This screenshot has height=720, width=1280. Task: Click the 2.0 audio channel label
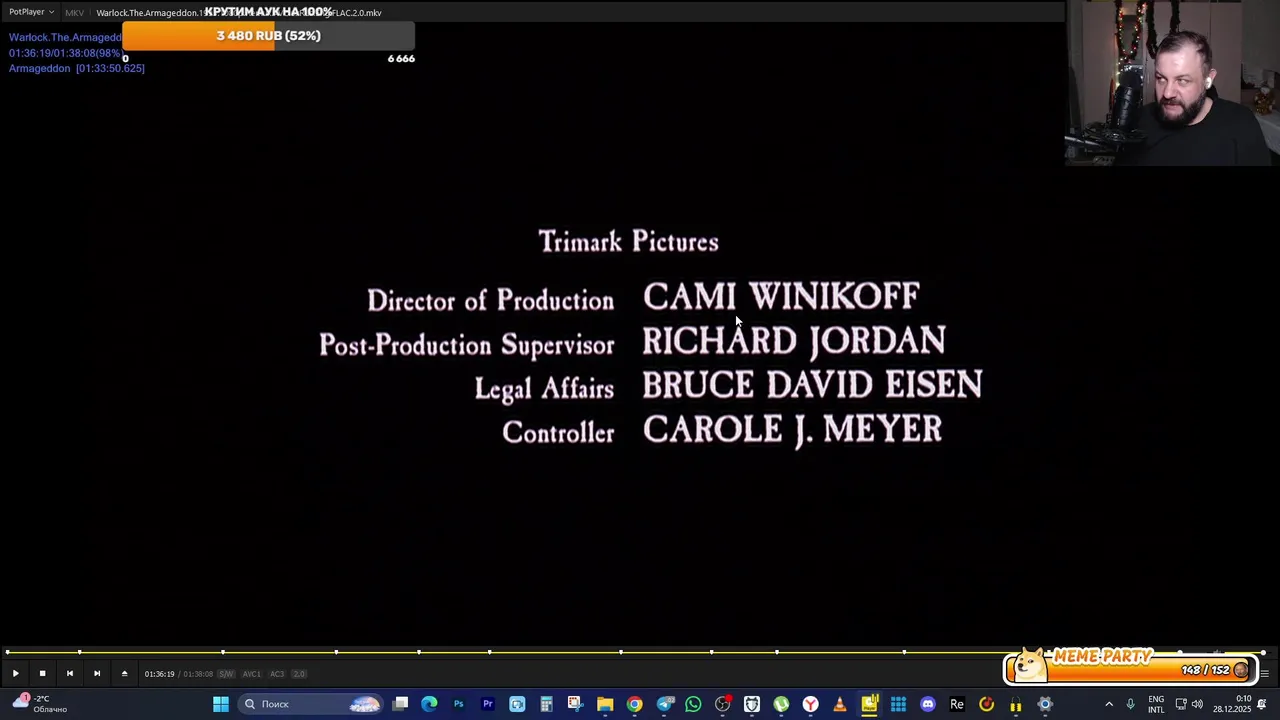[x=299, y=674]
